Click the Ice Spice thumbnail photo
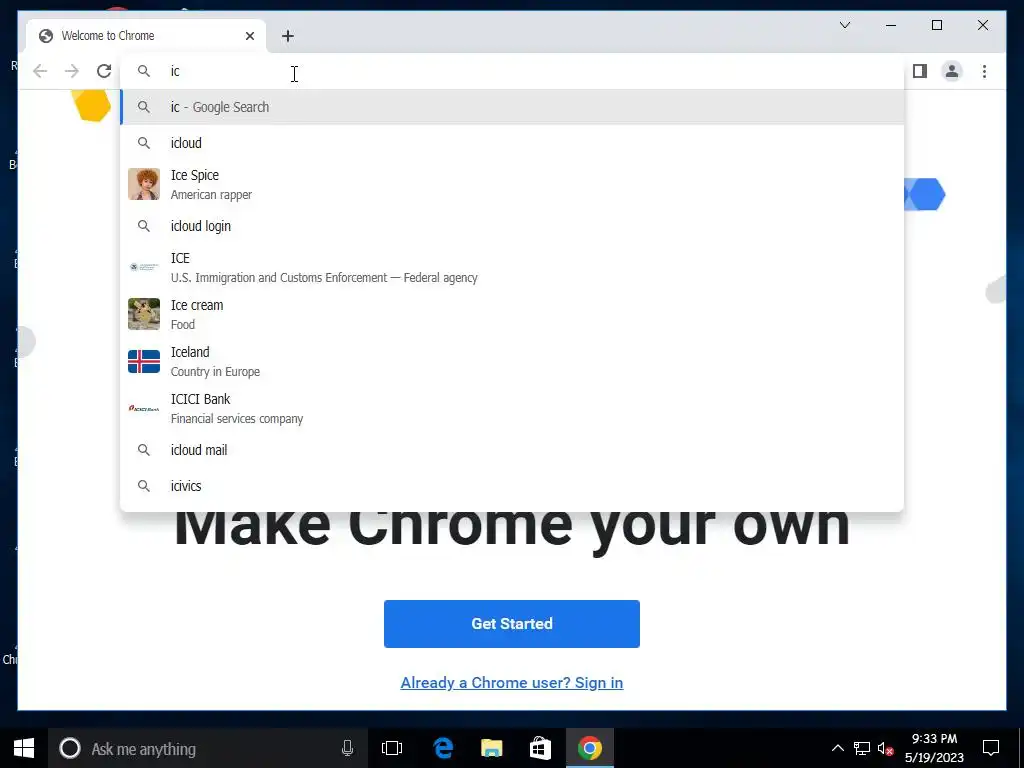Viewport: 1024px width, 768px height. pyautogui.click(x=144, y=184)
